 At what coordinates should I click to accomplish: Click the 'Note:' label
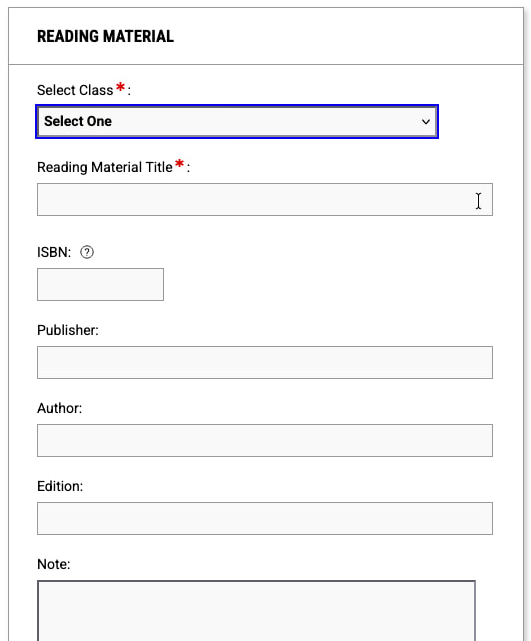coord(54,565)
